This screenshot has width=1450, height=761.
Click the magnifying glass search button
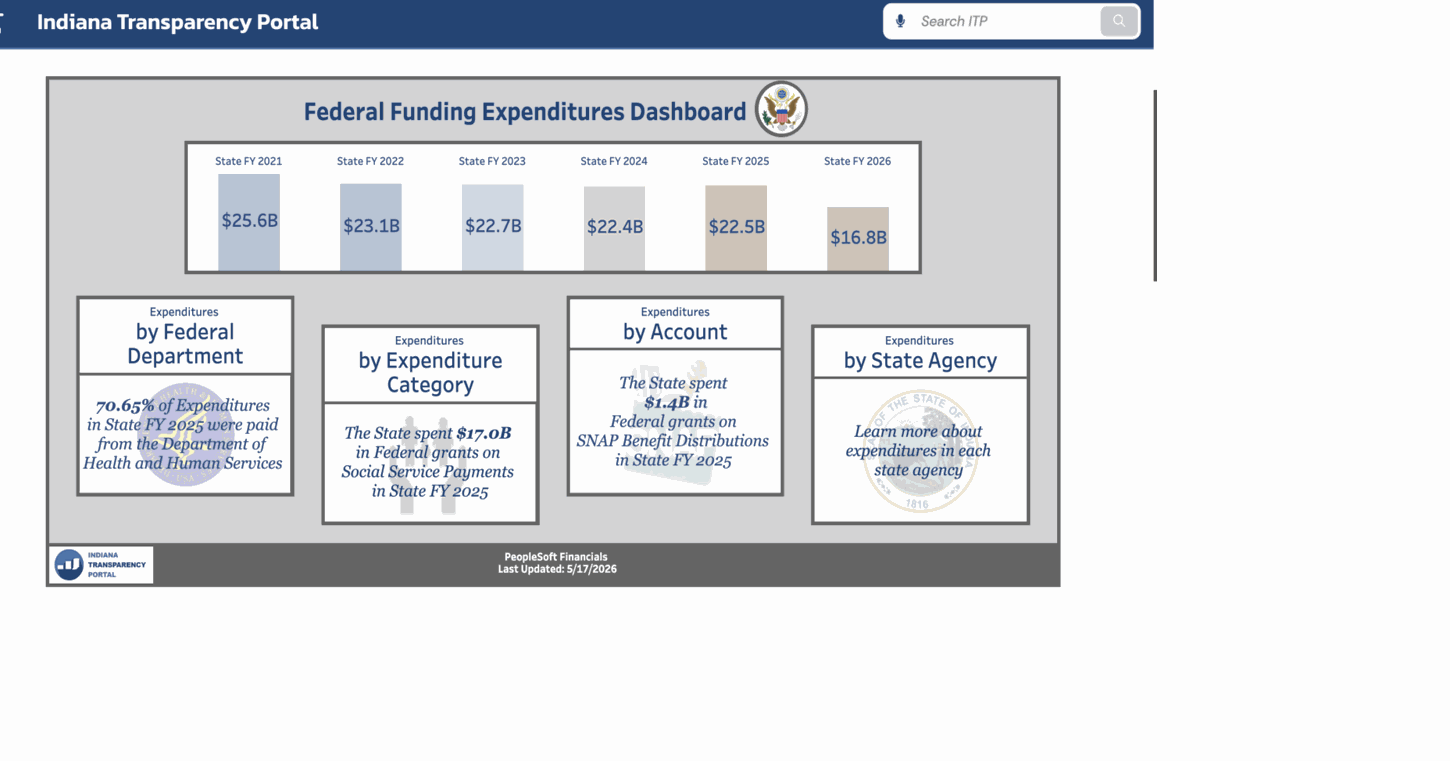[1119, 21]
